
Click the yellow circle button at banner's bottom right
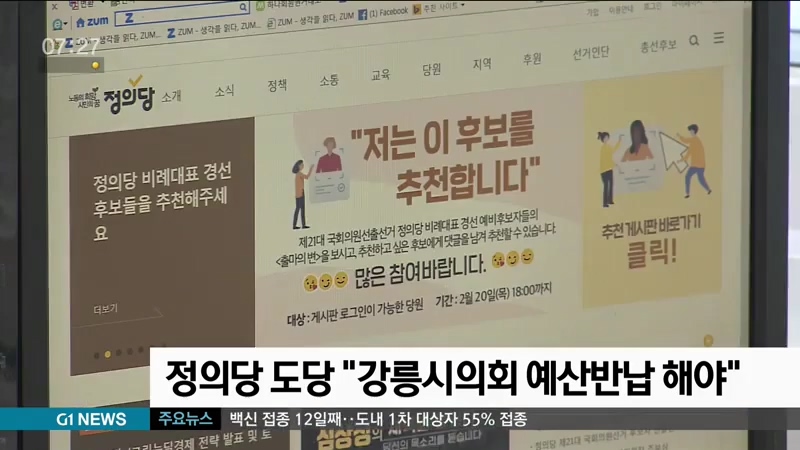pos(708,340)
